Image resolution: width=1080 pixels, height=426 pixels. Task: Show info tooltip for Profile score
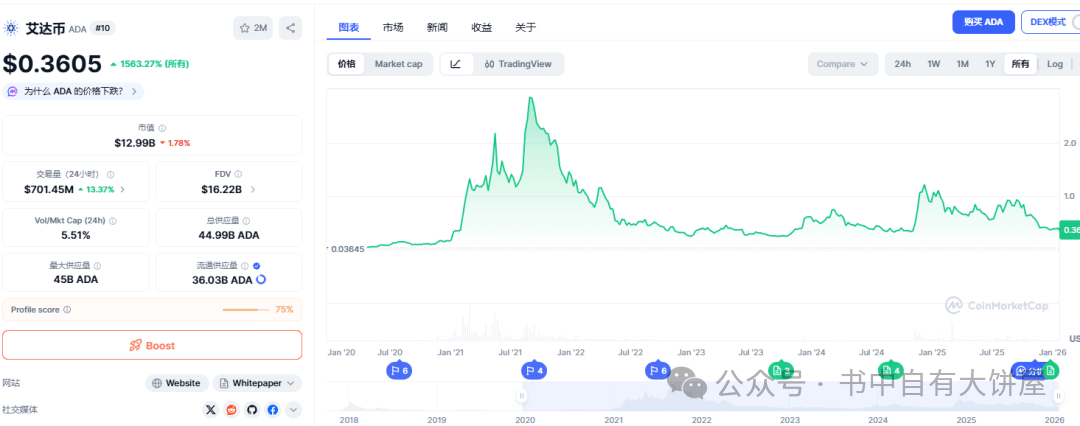(x=67, y=310)
